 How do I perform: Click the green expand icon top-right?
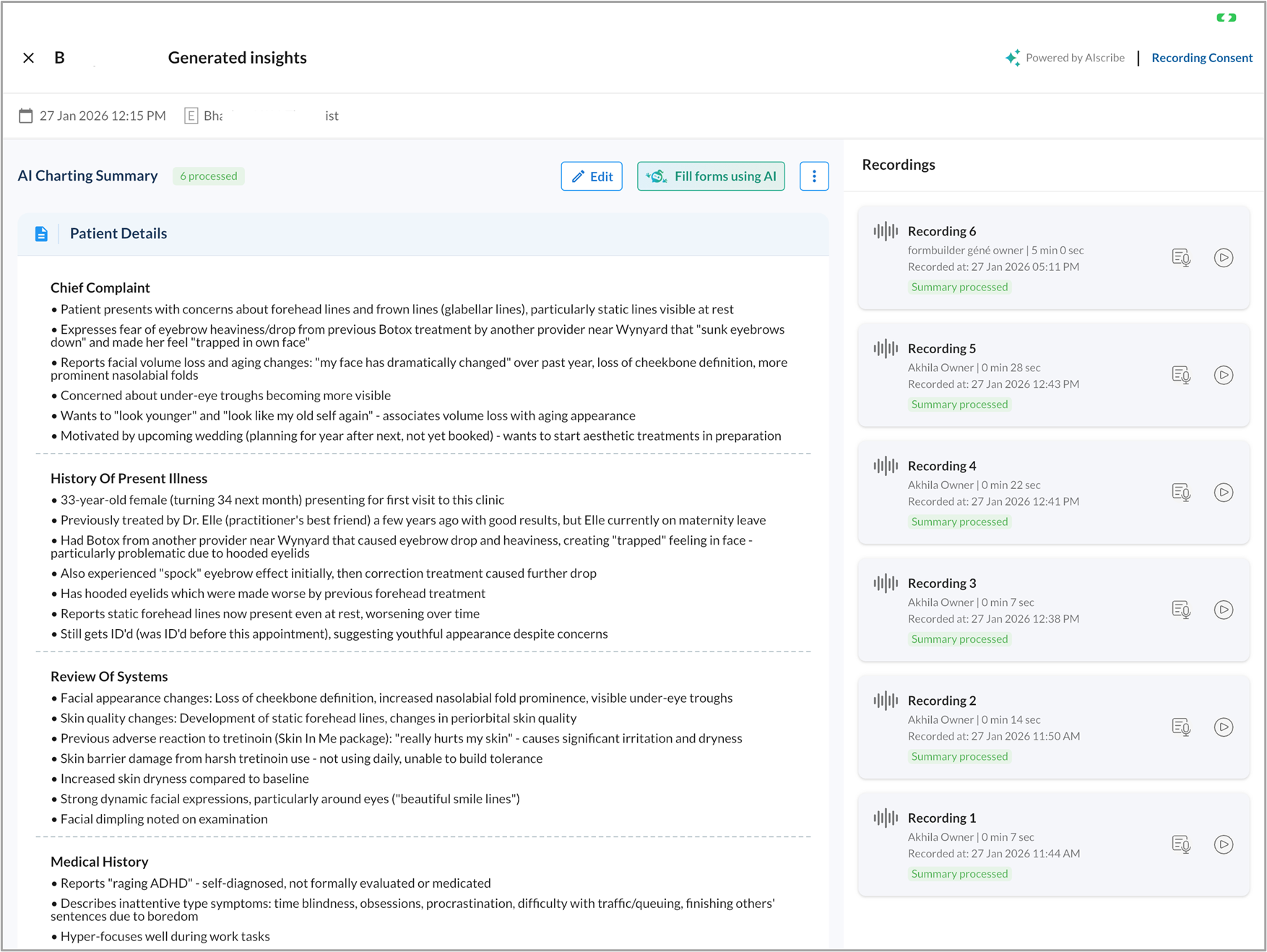pos(1226,17)
